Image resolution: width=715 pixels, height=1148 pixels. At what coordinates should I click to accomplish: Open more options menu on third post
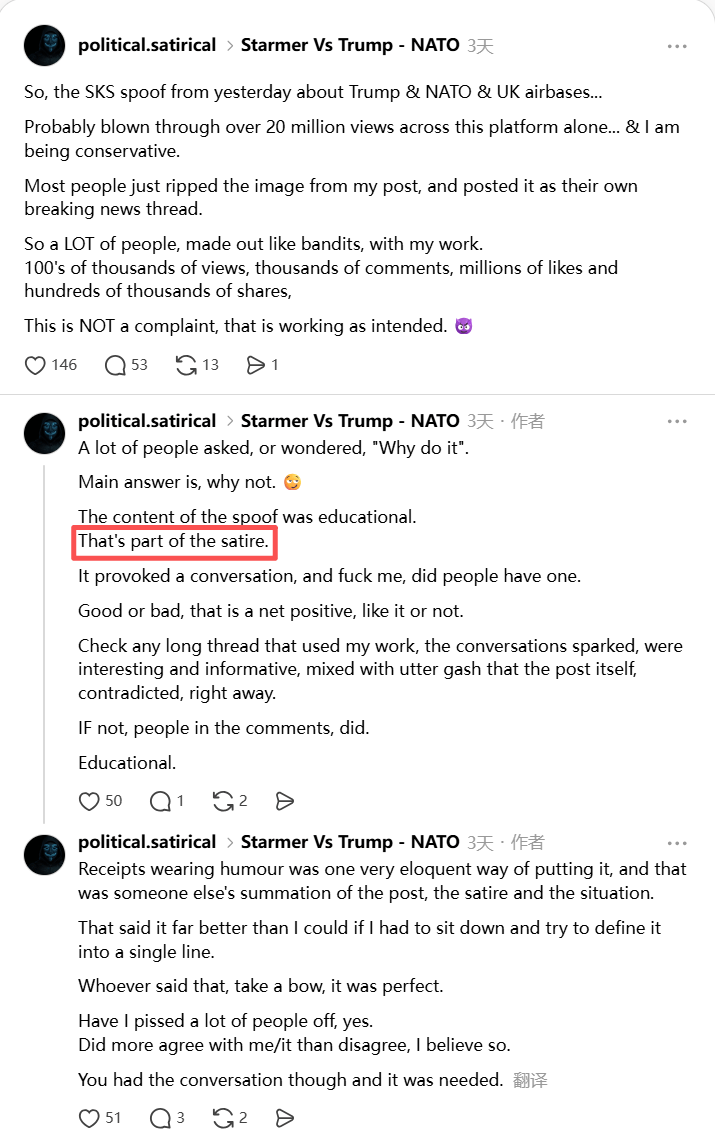(x=677, y=843)
